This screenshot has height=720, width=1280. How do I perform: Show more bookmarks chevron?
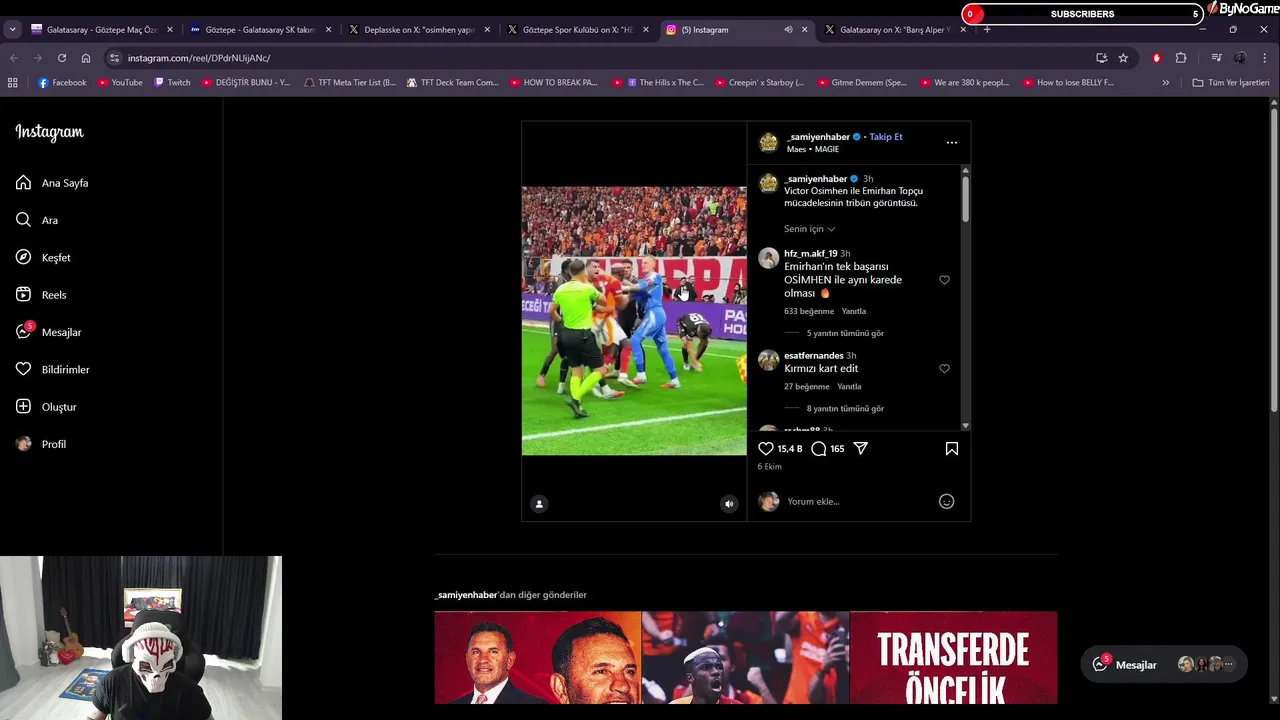click(x=1165, y=83)
